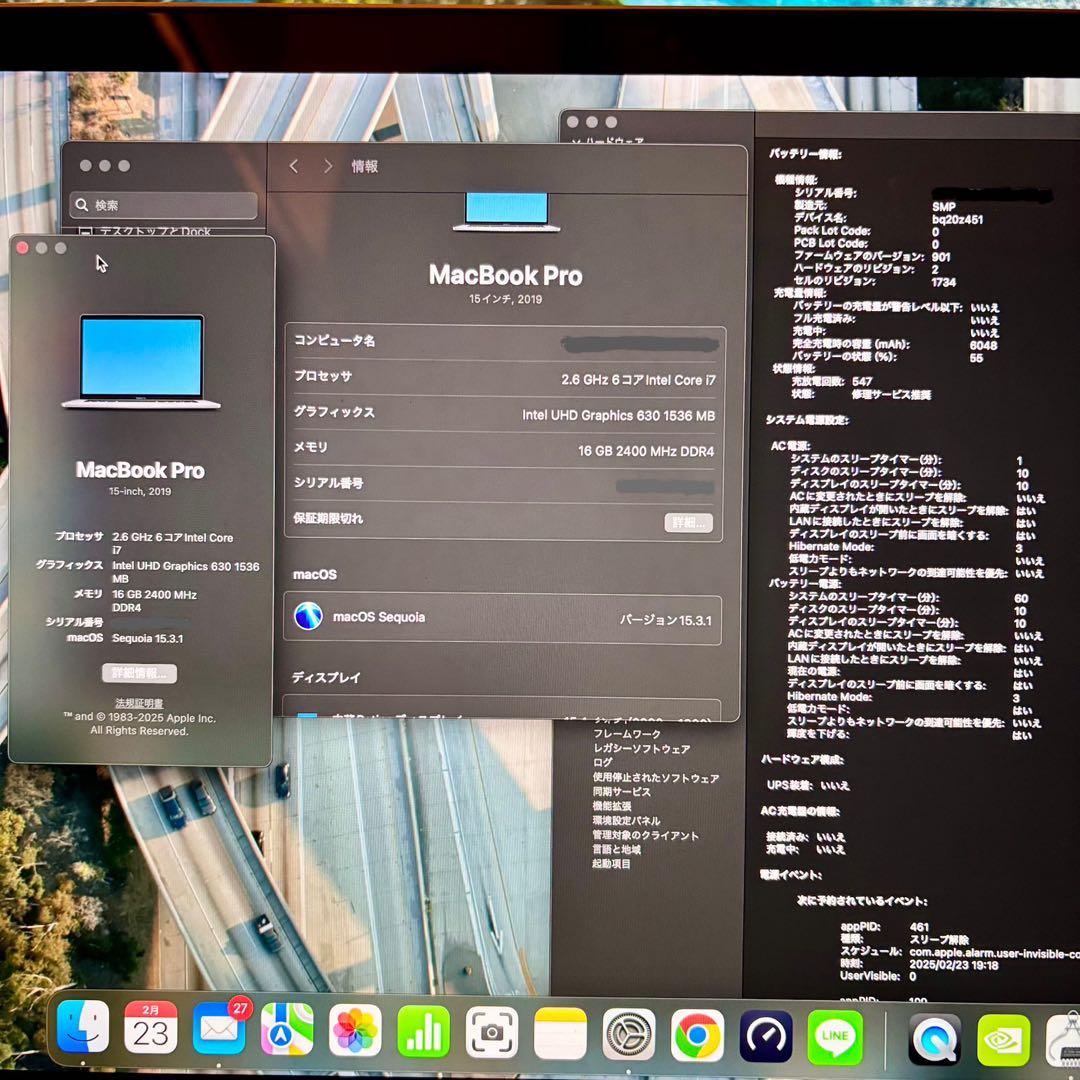Select 同期サービス in System Information sidebar
This screenshot has width=1080, height=1080.
click(x=621, y=791)
